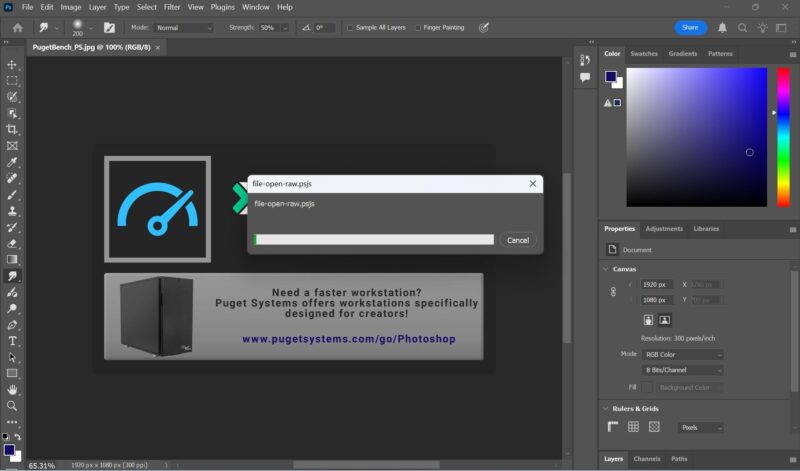Open Mode dropdown set to Normal
This screenshot has height=471, width=800.
pos(183,28)
